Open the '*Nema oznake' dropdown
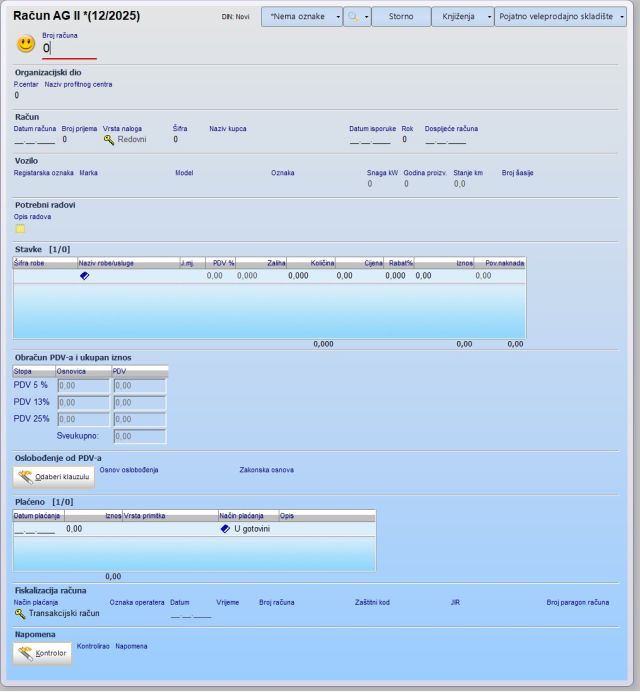 pos(301,17)
